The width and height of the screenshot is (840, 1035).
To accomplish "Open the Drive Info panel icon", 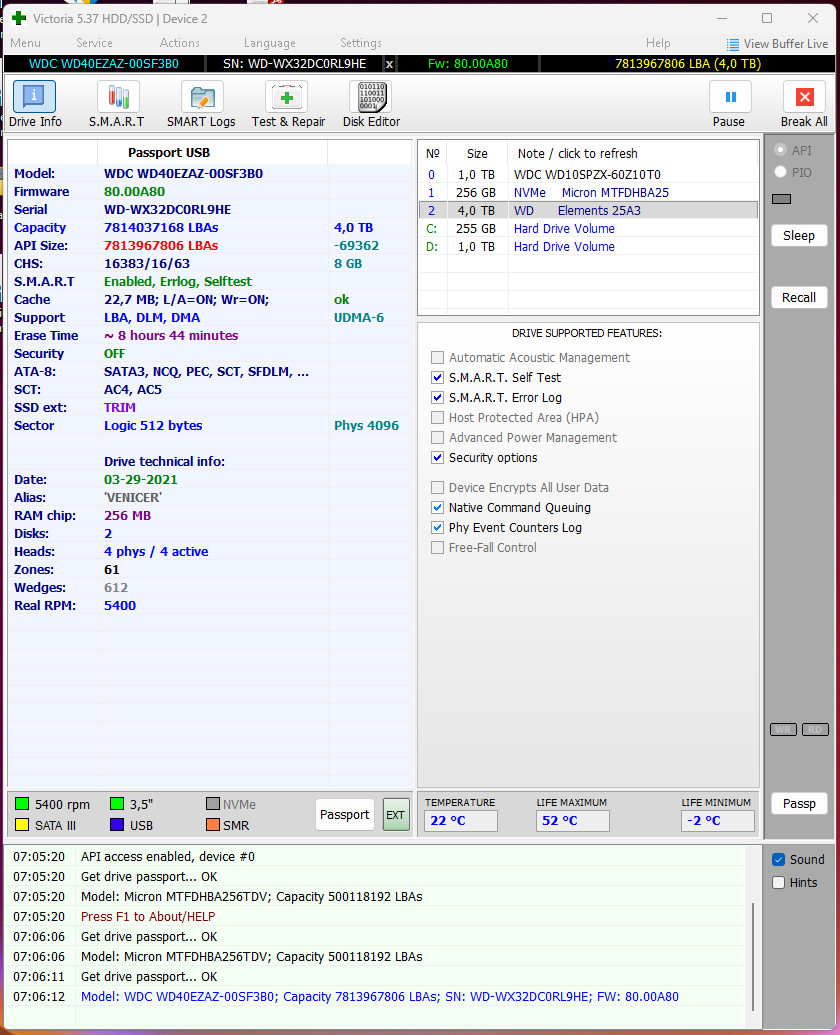I will (34, 97).
